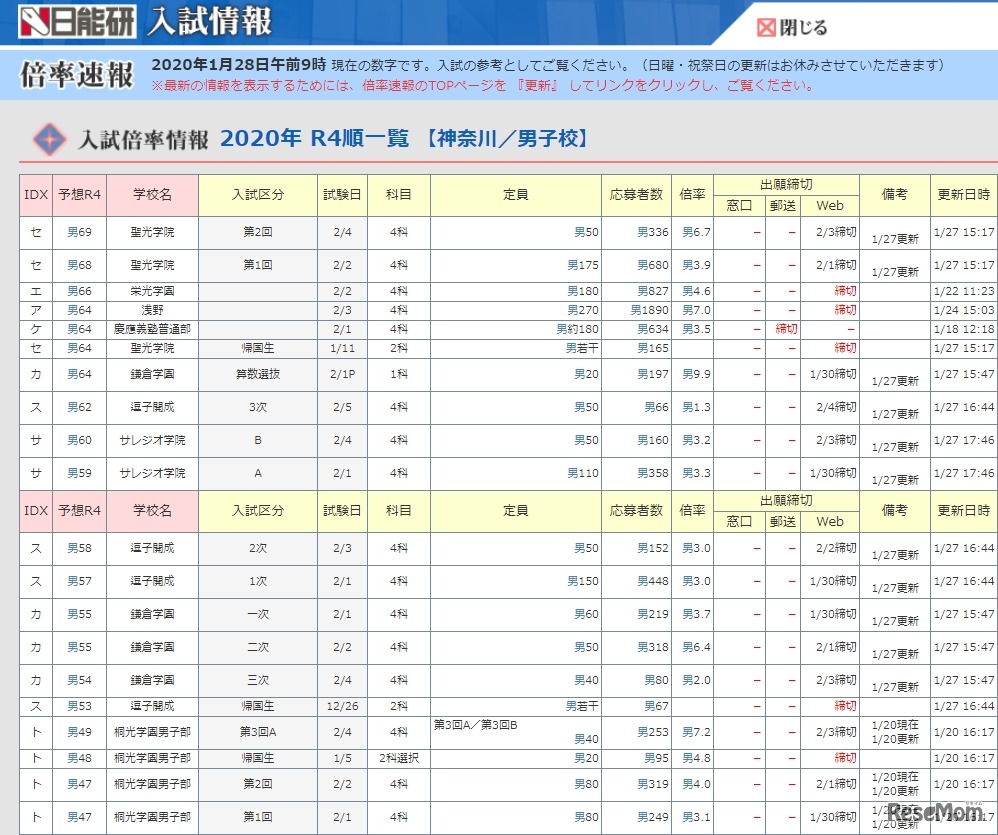This screenshot has width=998, height=835.
Task: Open 桐光学園男子部 in the 第3回A row
Action: point(152,732)
